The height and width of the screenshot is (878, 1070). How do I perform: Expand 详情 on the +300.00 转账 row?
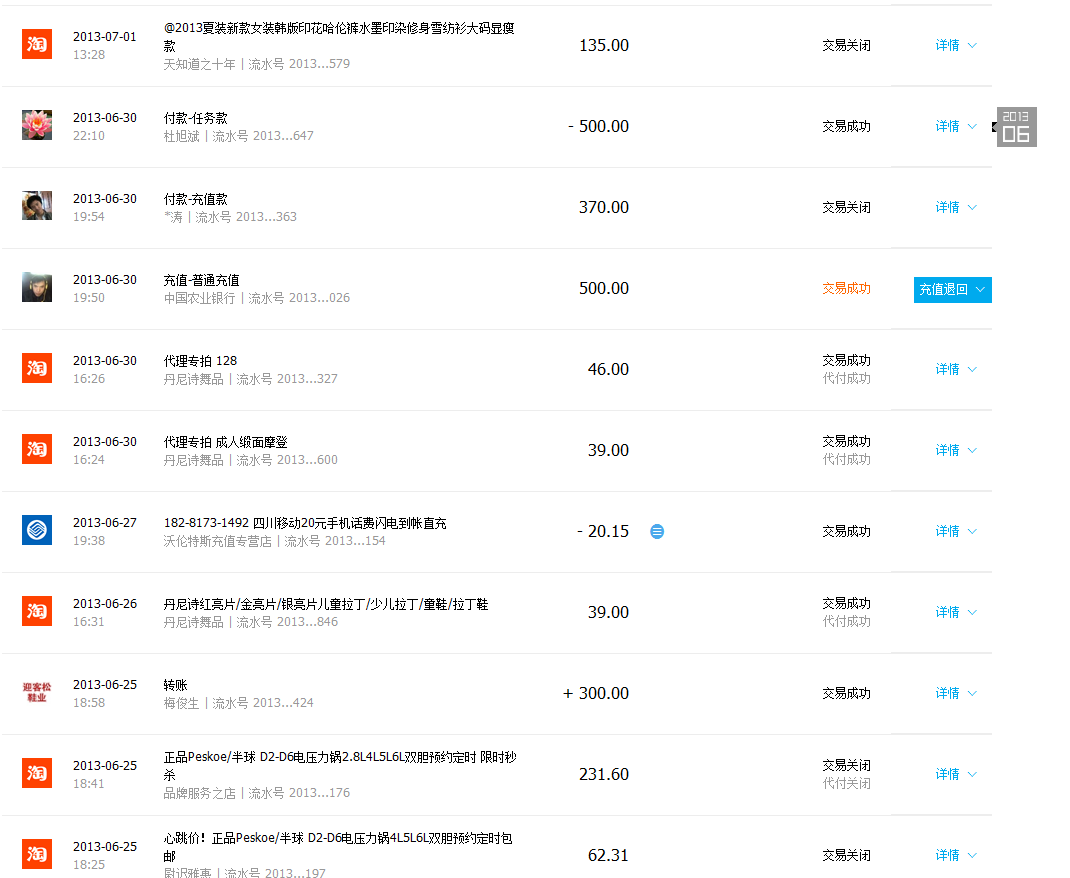point(955,693)
